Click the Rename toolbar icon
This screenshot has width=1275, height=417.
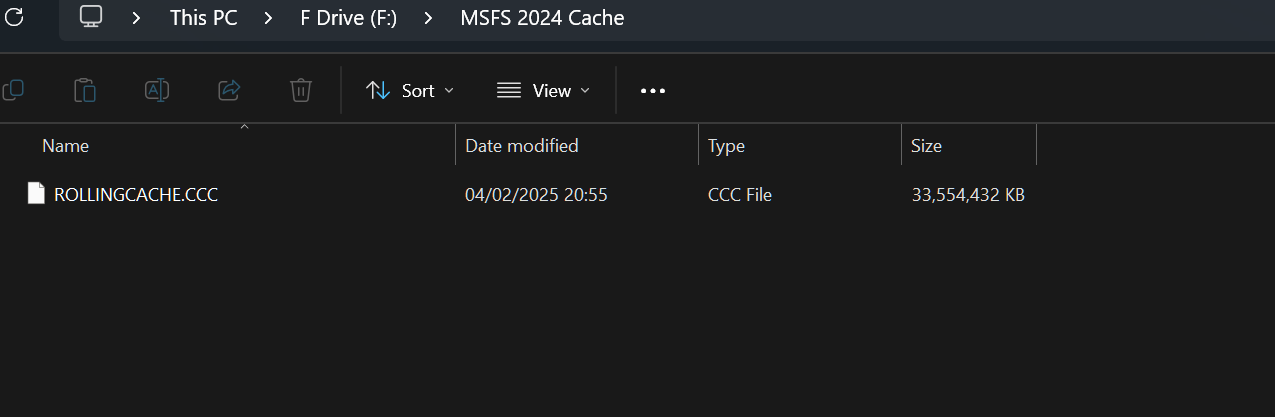coord(157,90)
